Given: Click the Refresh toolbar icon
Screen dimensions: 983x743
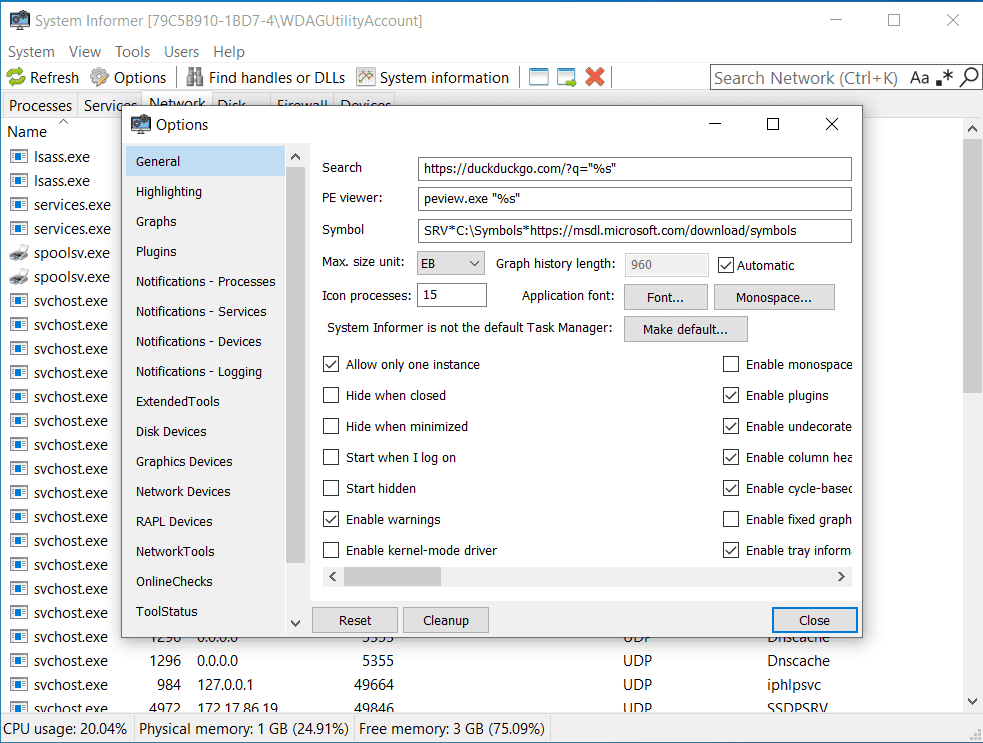Looking at the screenshot, I should point(16,77).
